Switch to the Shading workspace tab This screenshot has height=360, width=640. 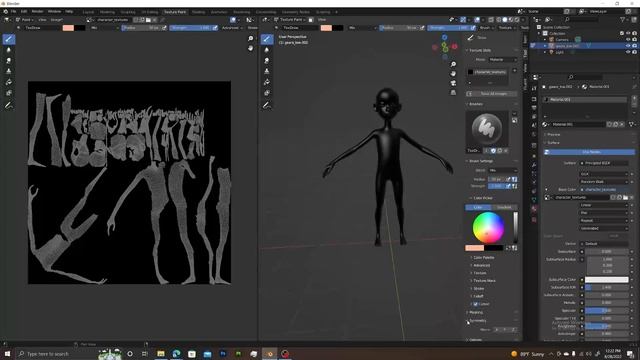point(199,12)
